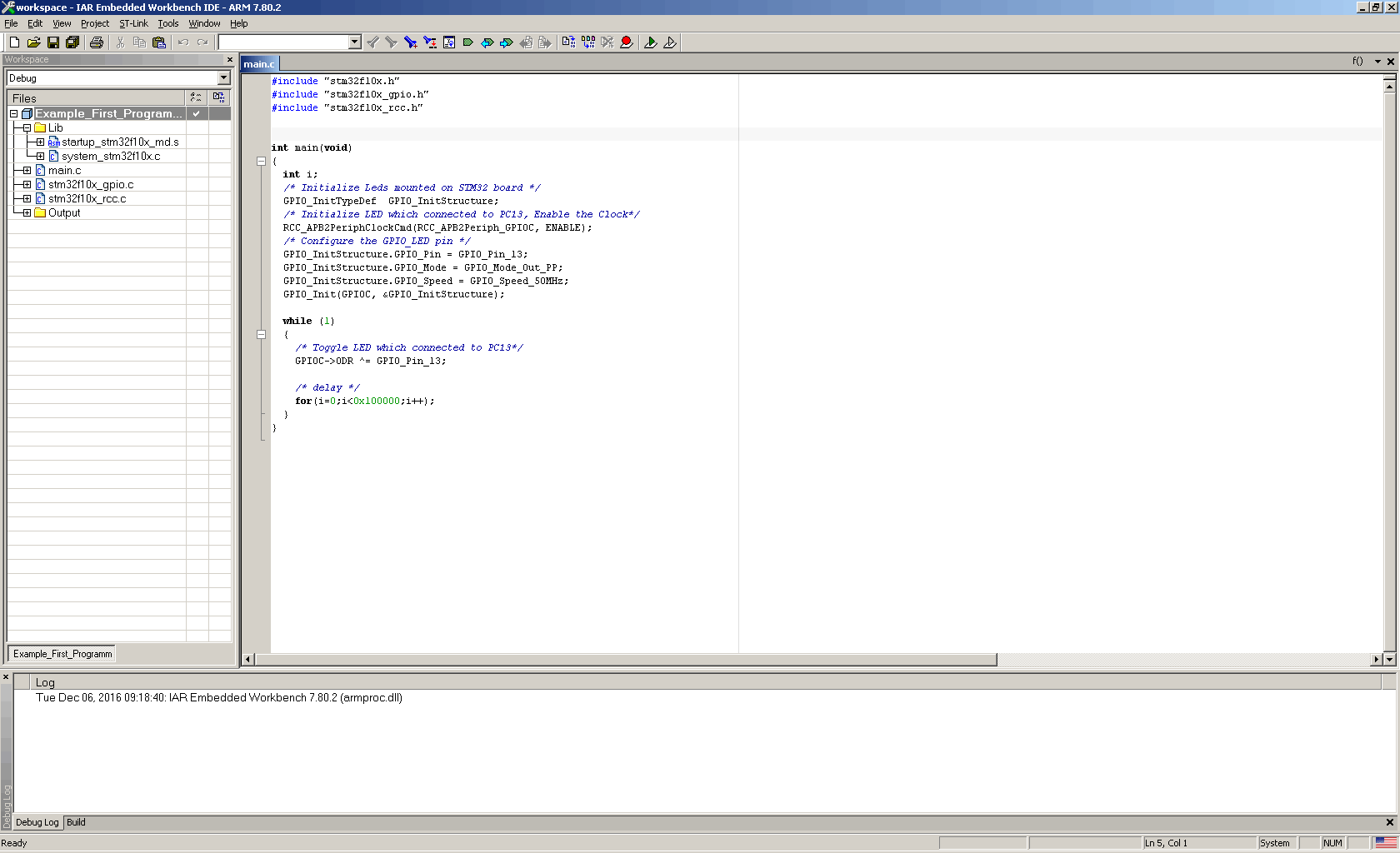Click the Print toolbar icon
Screen dimensions: 1400x853
[97, 42]
